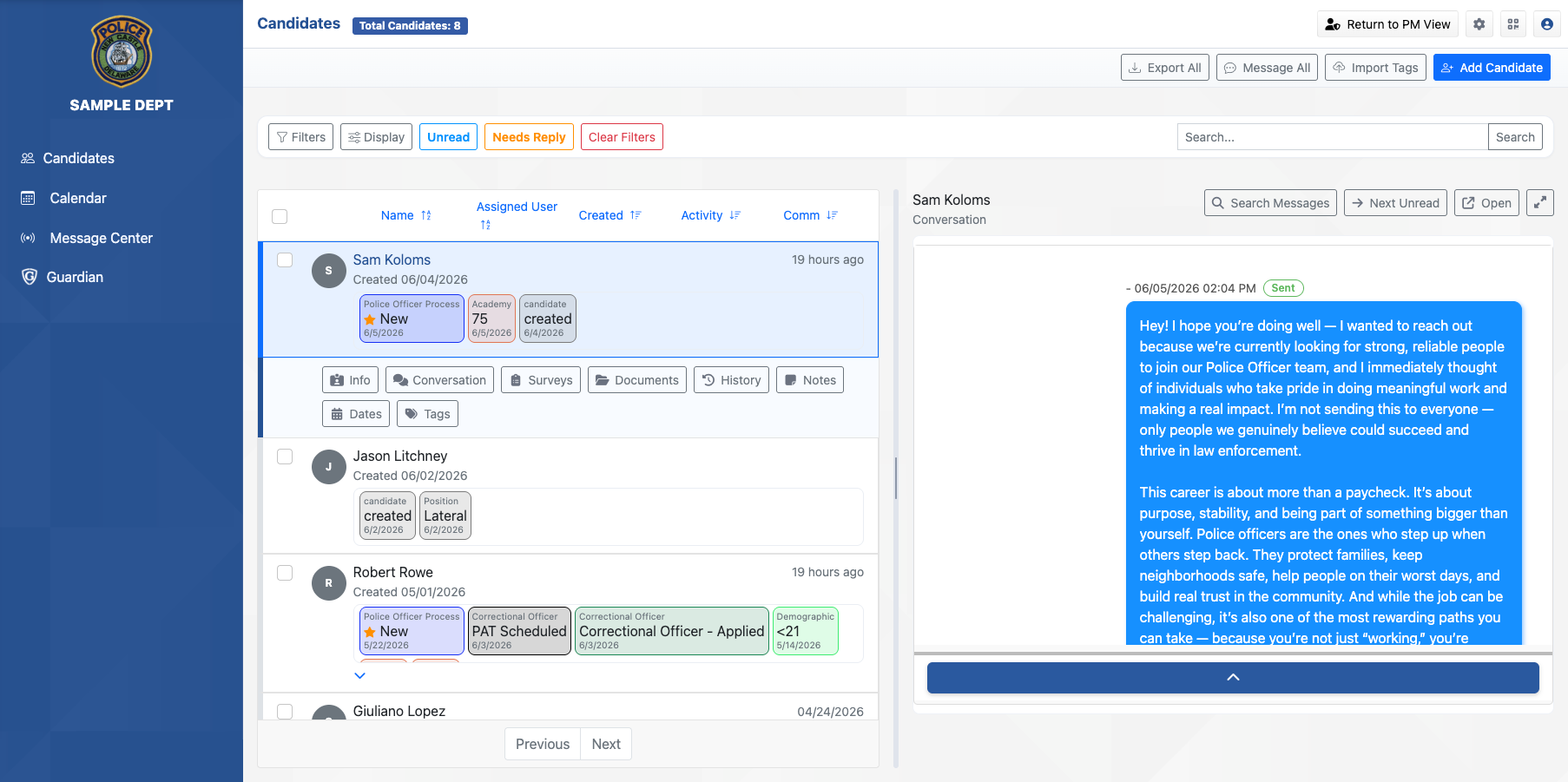Click into the candidate Search field
The height and width of the screenshot is (782, 1568).
1333,137
